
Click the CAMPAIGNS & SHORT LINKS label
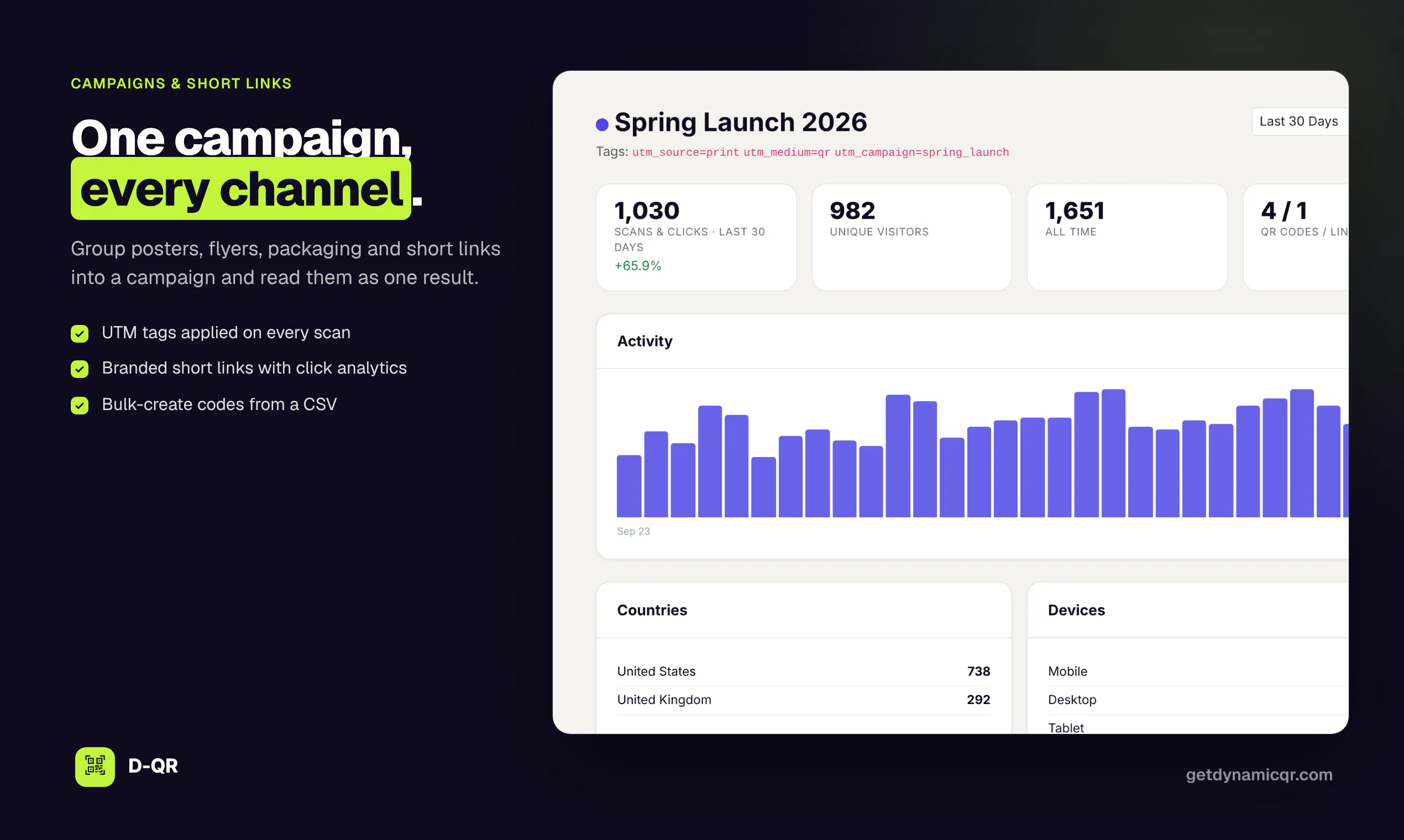point(181,84)
